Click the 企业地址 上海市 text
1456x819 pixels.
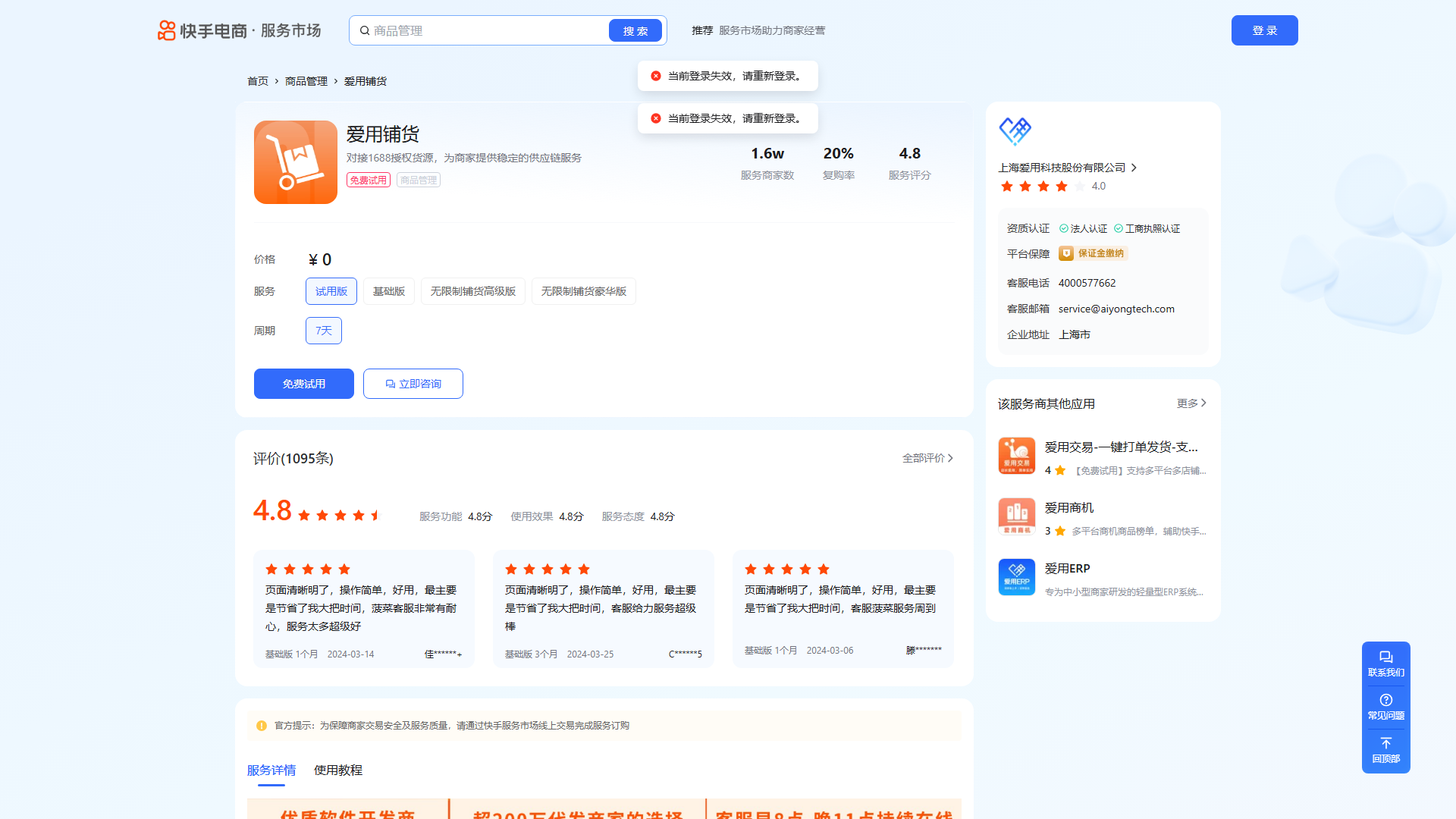tap(1049, 334)
